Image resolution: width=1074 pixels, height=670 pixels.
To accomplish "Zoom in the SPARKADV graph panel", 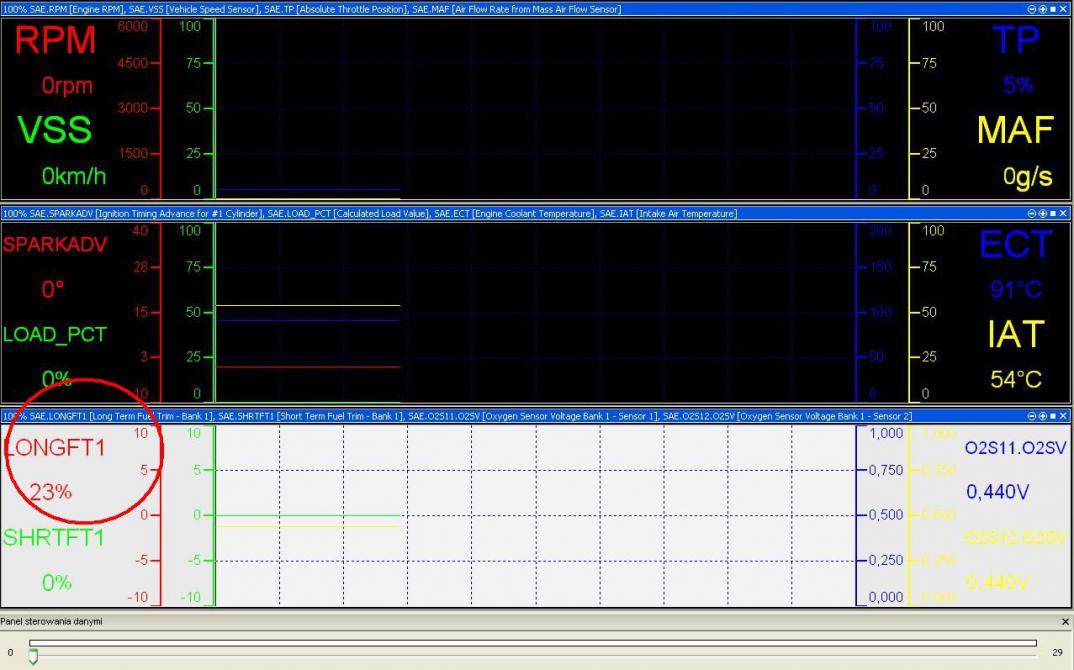I will [x=1042, y=213].
